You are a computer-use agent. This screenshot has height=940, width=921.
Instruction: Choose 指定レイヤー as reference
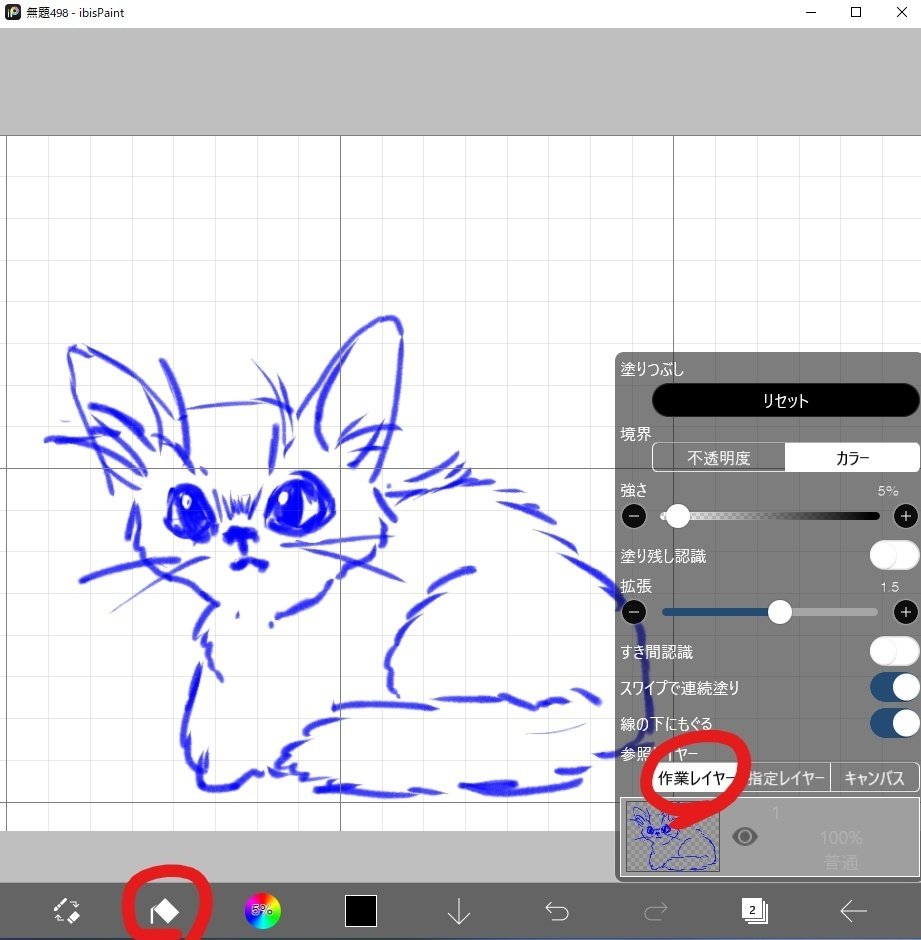point(786,777)
